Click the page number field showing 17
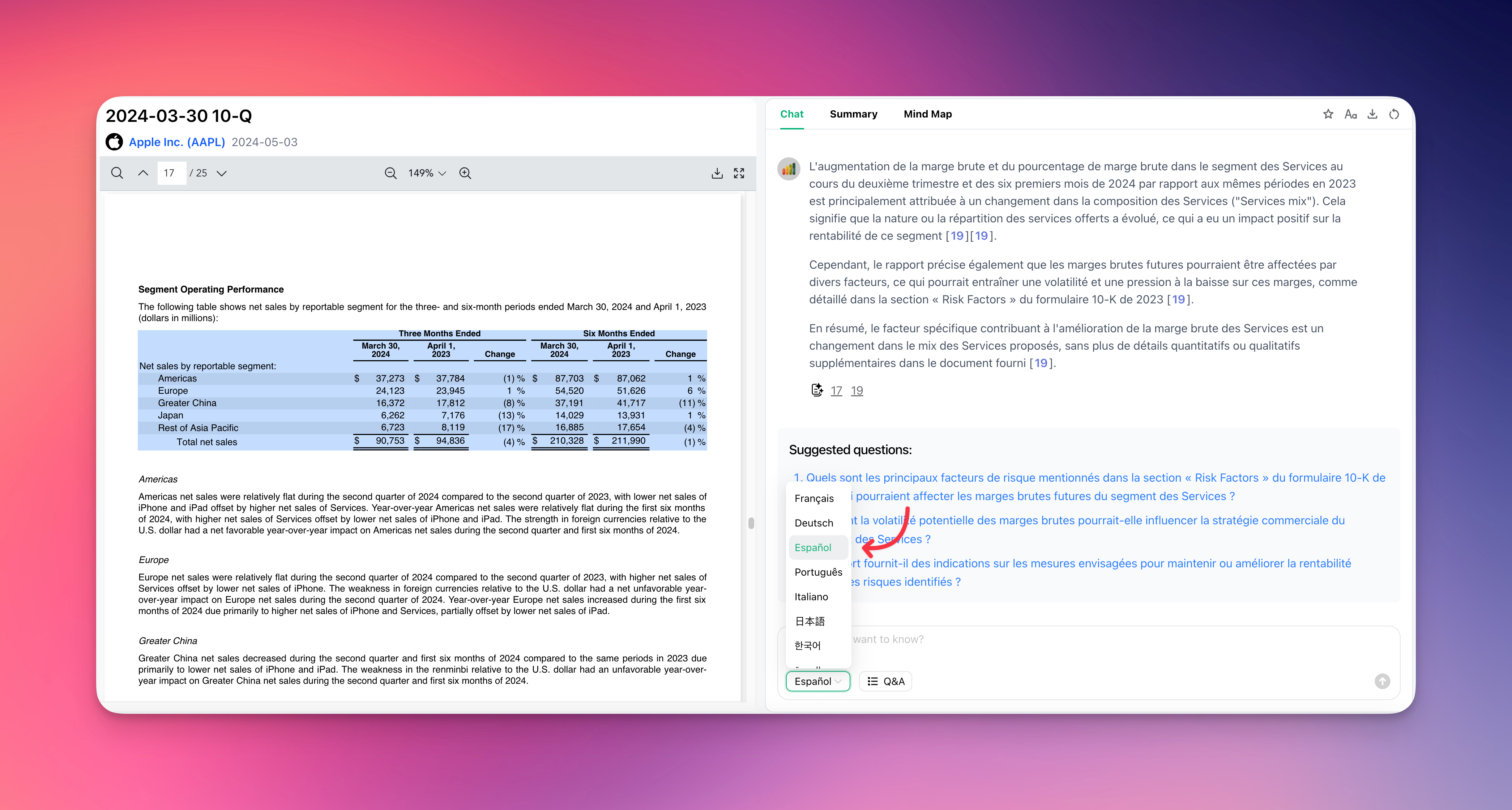Screen dimensions: 1512x810 pyautogui.click(x=171, y=173)
